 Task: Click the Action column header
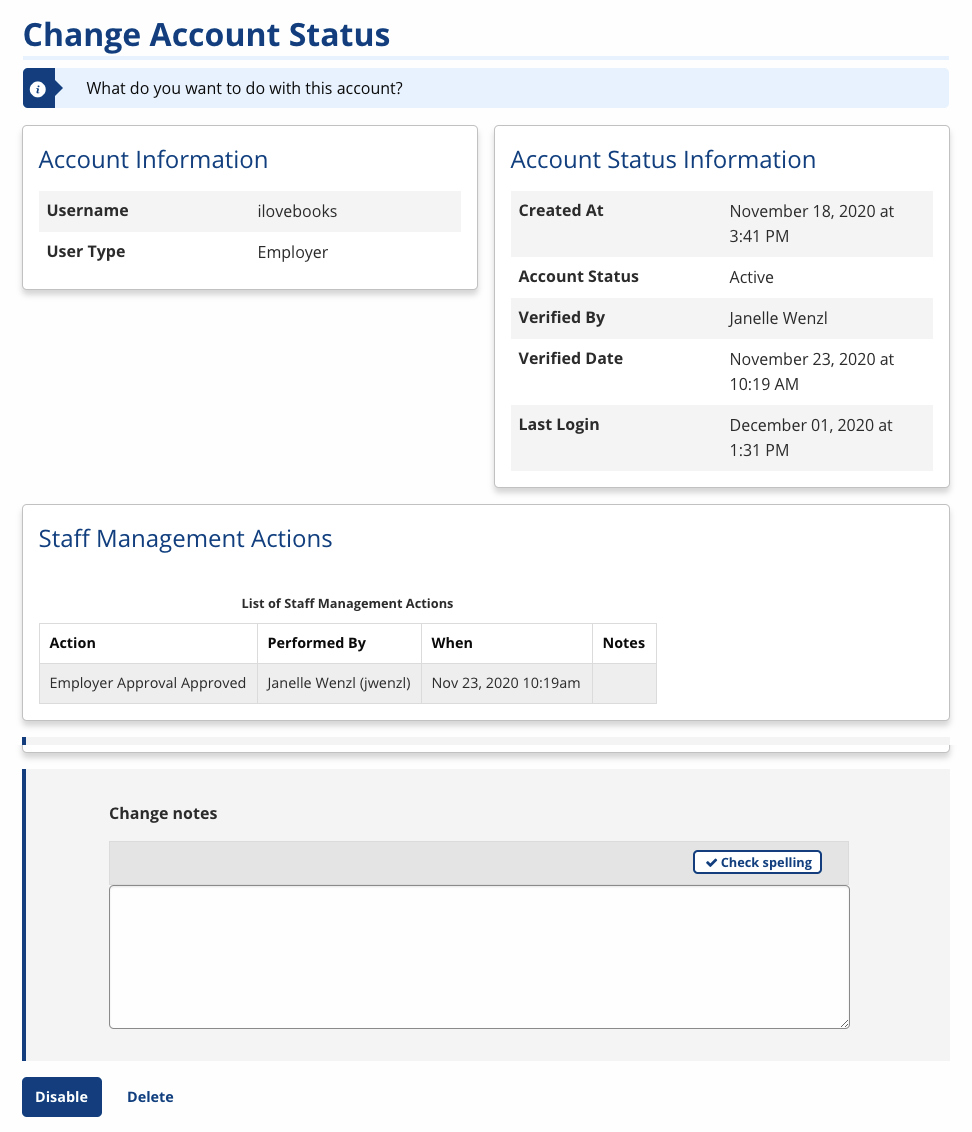click(148, 643)
